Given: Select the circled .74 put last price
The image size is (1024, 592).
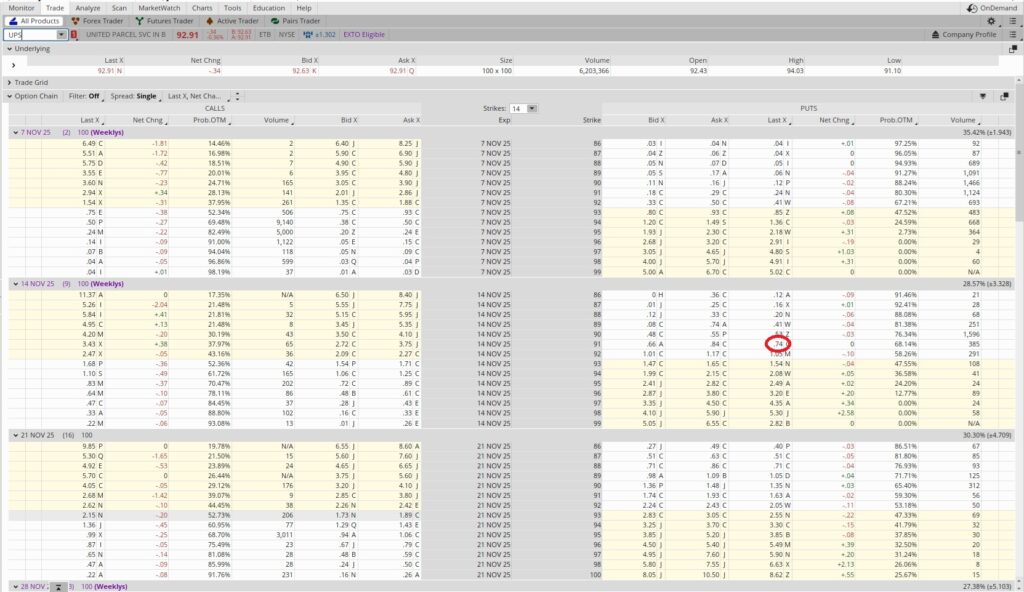Looking at the screenshot, I should pos(778,344).
